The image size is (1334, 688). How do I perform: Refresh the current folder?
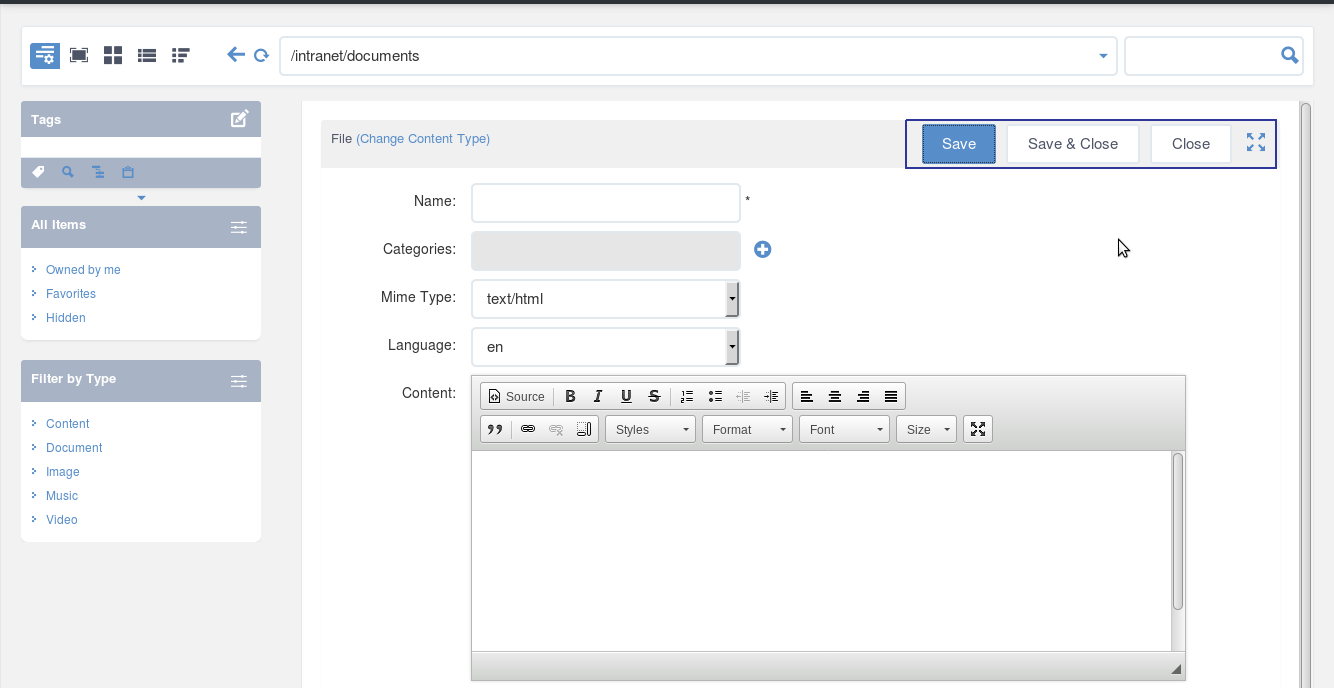261,56
